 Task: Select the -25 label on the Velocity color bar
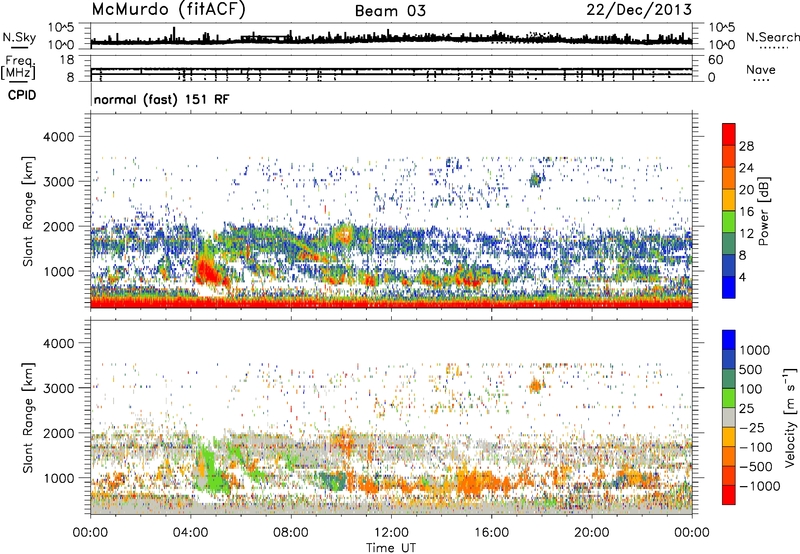[x=751, y=428]
